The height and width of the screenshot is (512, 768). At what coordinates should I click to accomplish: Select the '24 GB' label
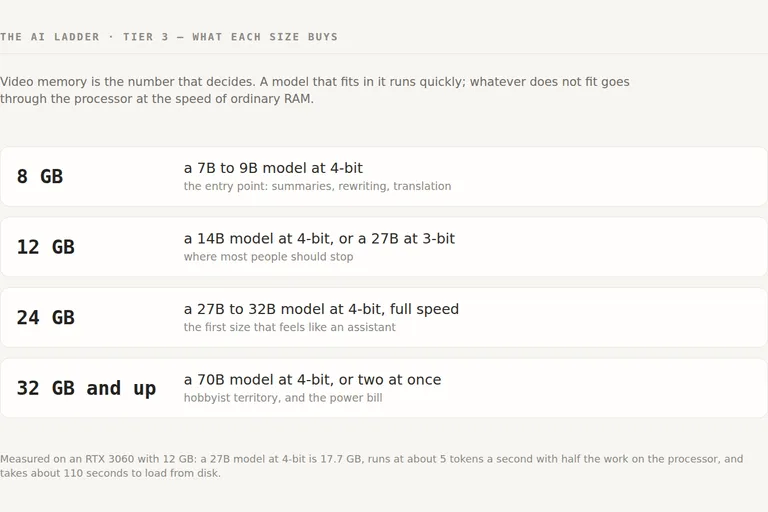(x=46, y=317)
